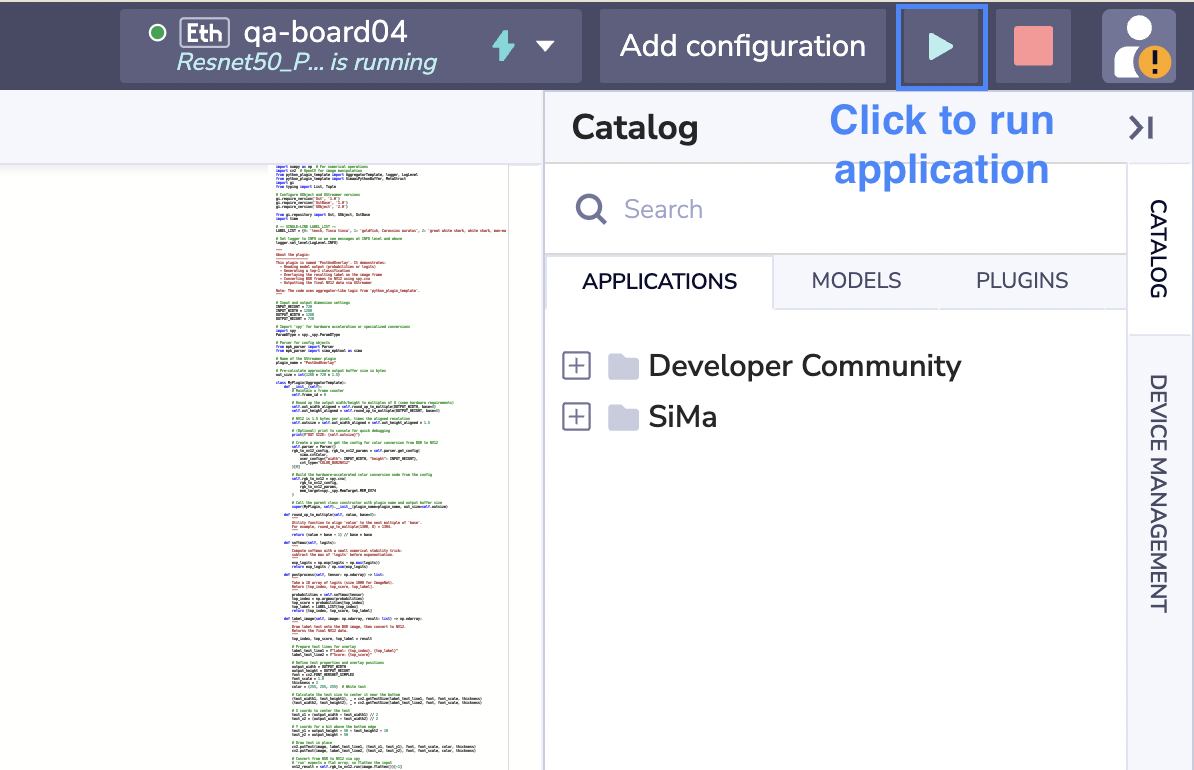The image size is (1194, 770).
Task: Click the Eth connection badge
Action: click(205, 33)
